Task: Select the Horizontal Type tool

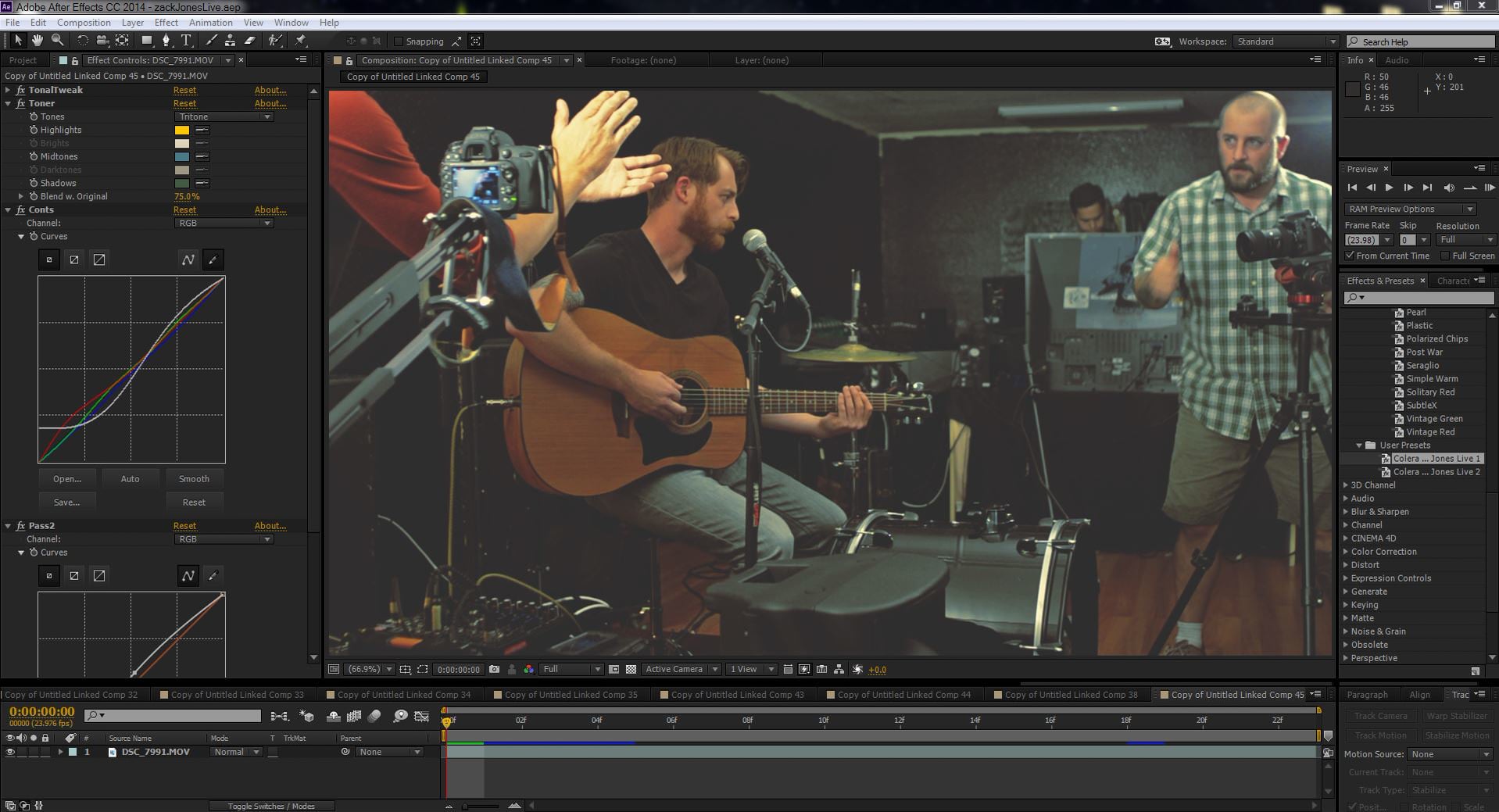Action: [186, 41]
